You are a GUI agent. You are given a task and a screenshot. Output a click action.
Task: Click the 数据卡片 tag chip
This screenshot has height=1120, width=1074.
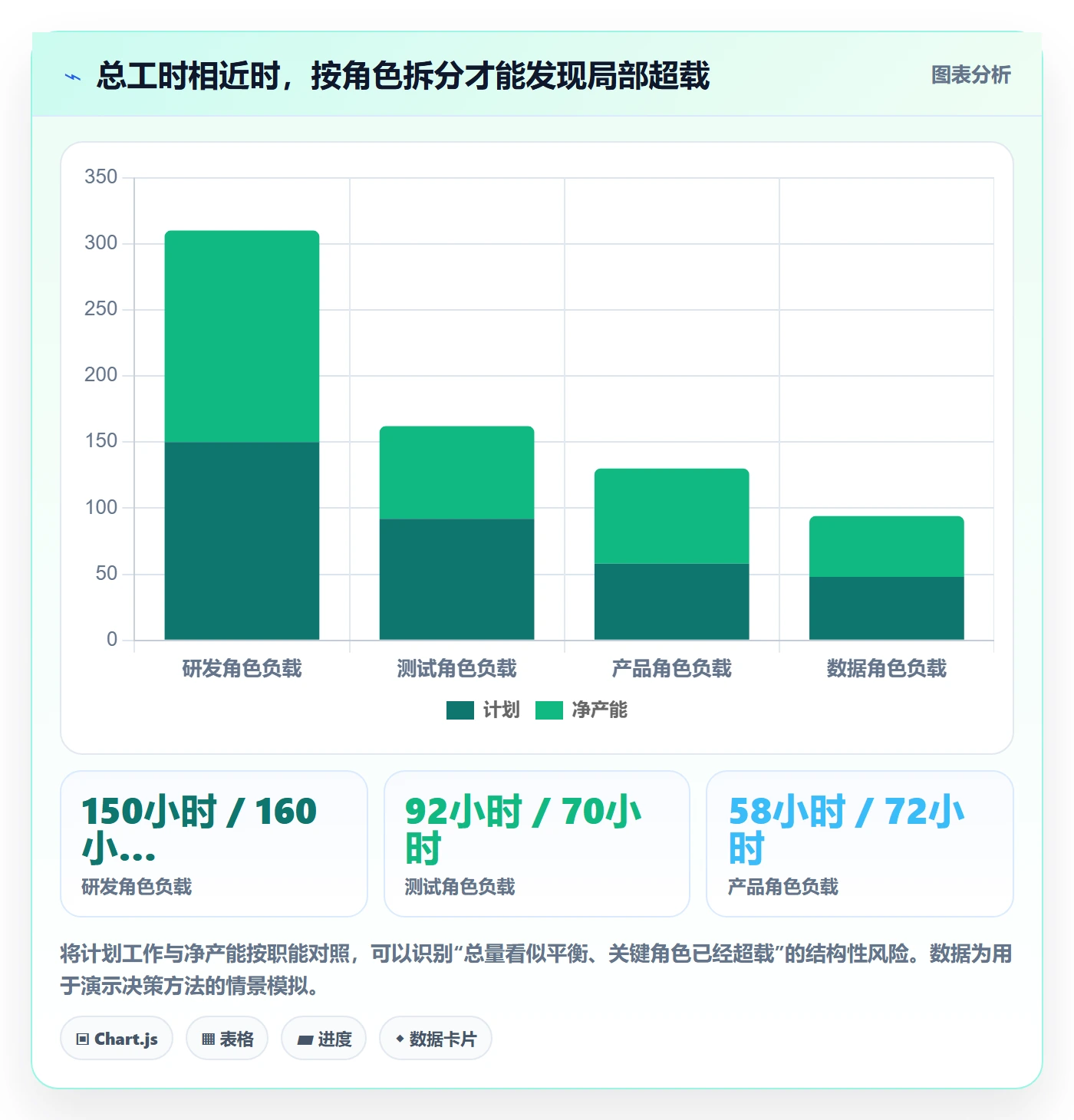pyautogui.click(x=436, y=1039)
